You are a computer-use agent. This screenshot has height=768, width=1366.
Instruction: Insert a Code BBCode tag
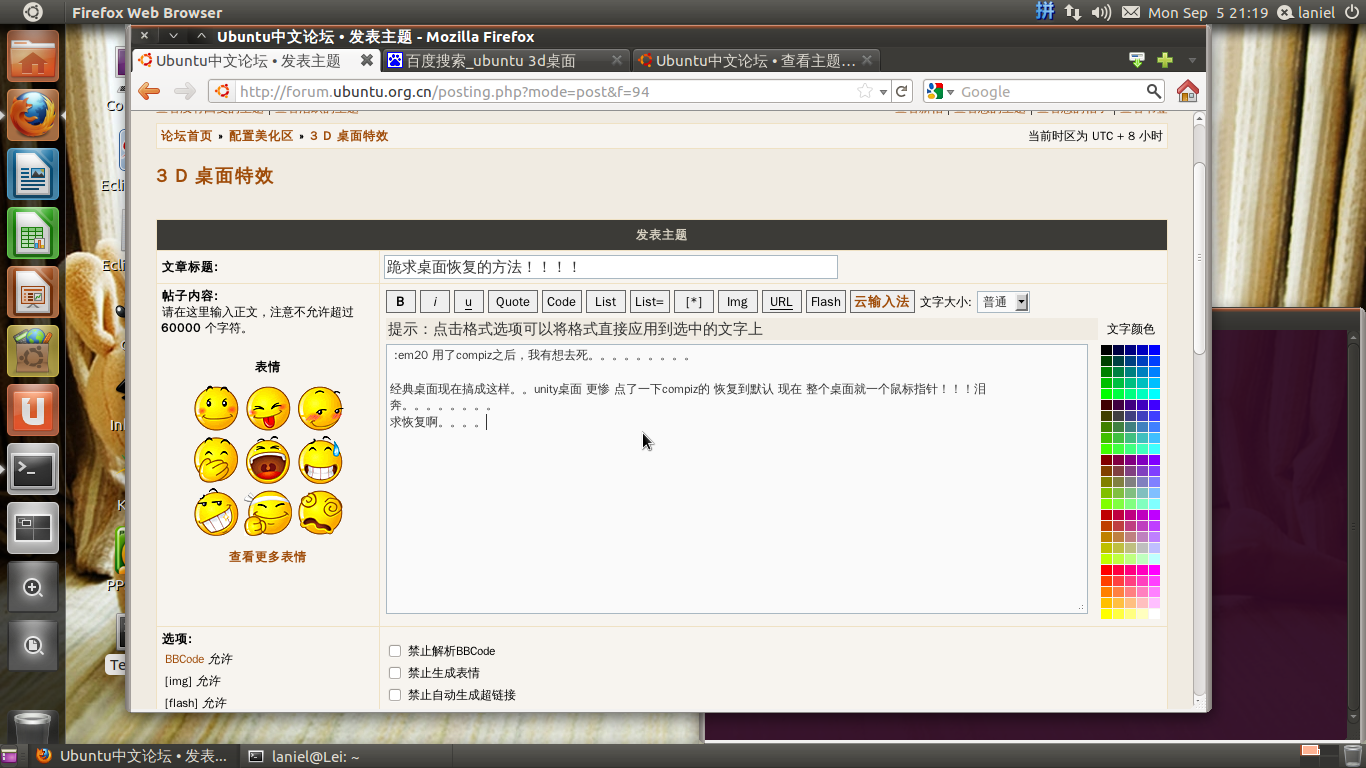click(561, 302)
